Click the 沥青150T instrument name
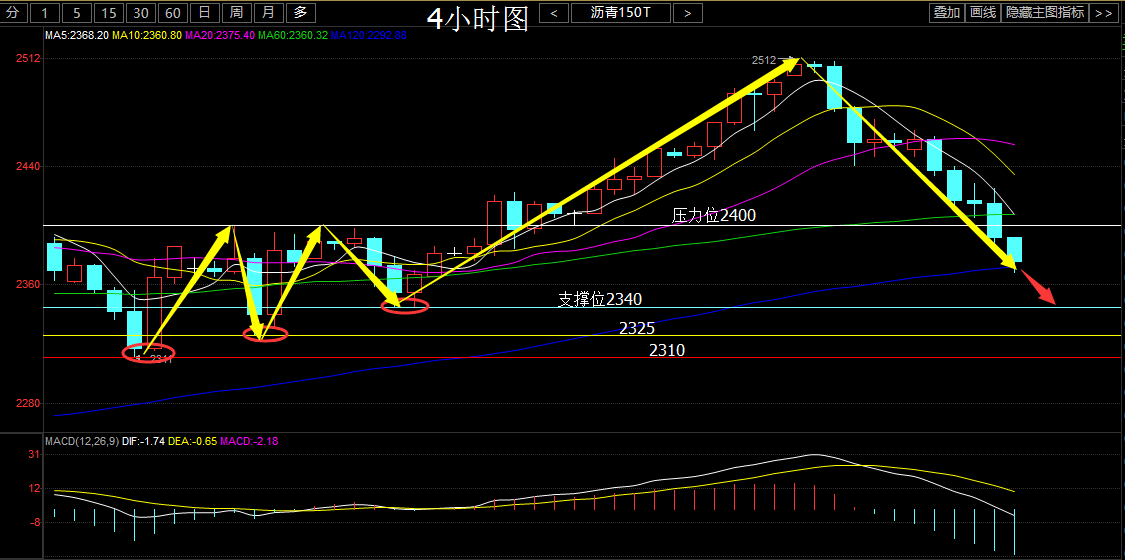The image size is (1125, 560). [x=620, y=13]
